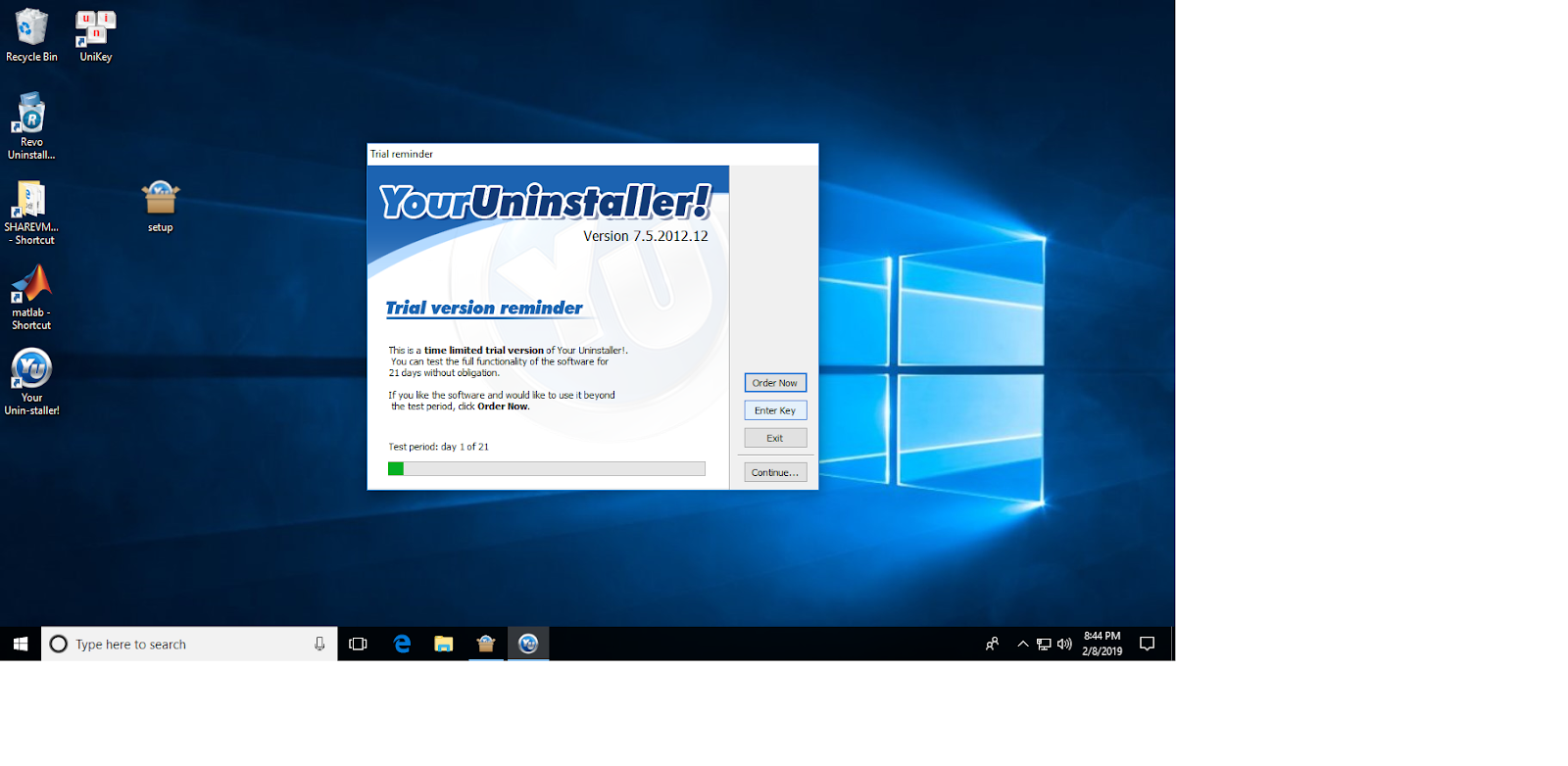Viewport: 1568px width, 766px height.
Task: Select the SHAREVM shortcut icon
Action: (31, 213)
